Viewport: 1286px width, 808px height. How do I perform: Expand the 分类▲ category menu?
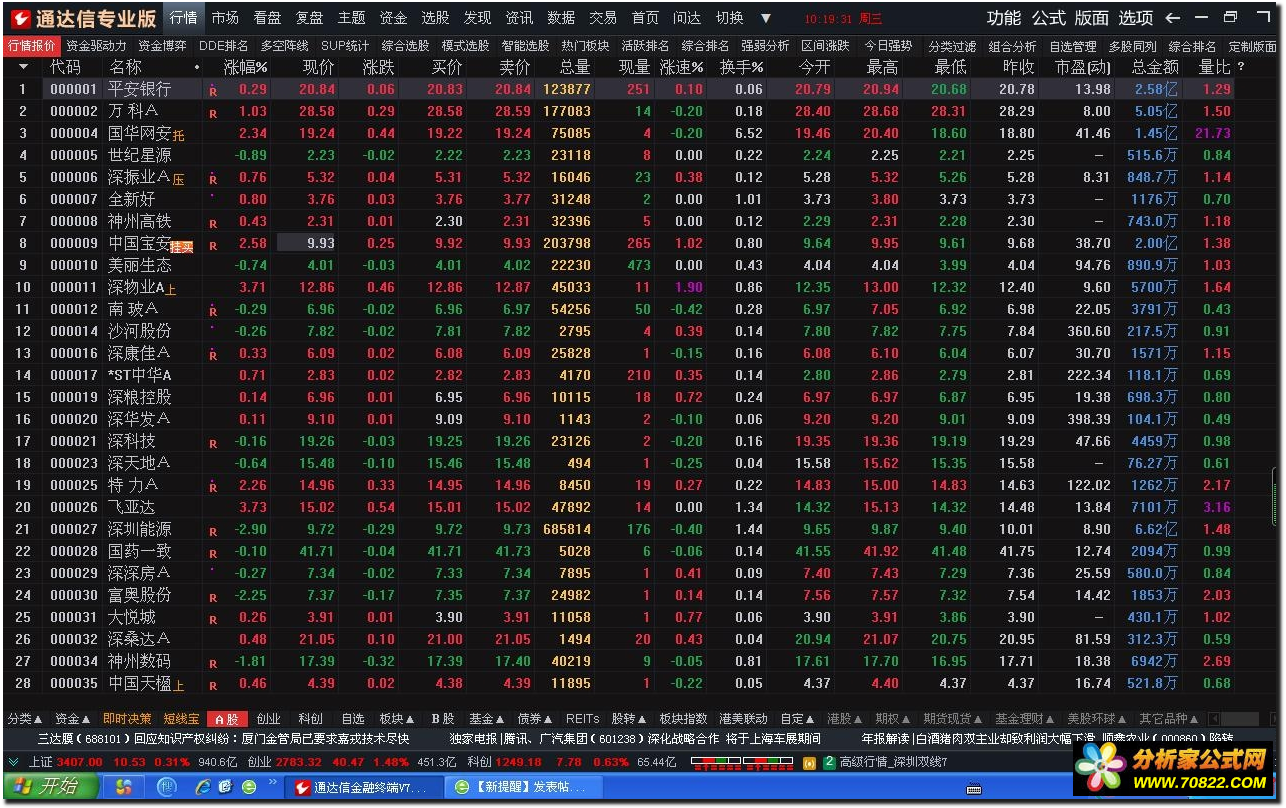pyautogui.click(x=25, y=719)
